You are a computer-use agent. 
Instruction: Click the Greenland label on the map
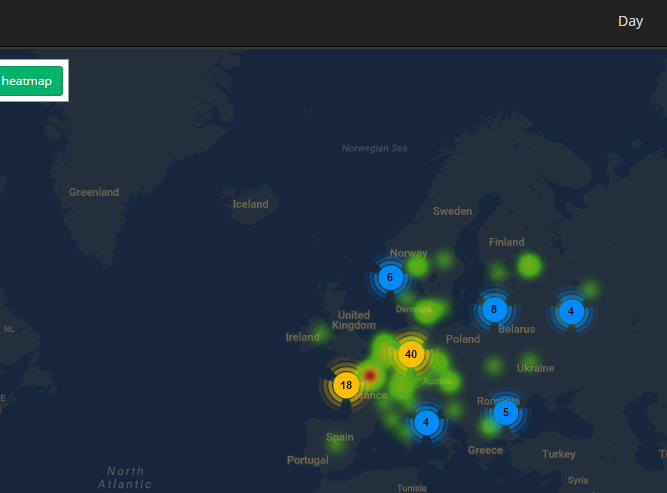[94, 192]
